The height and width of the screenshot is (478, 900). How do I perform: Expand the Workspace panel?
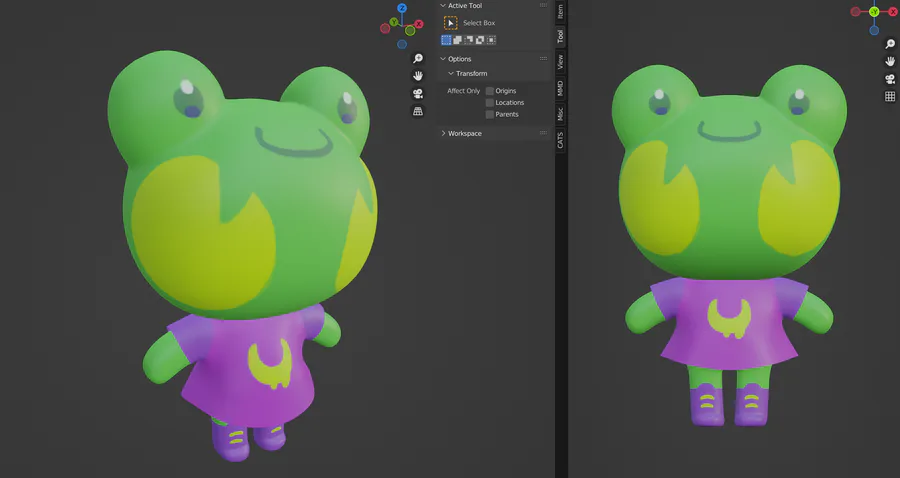pyautogui.click(x=443, y=133)
